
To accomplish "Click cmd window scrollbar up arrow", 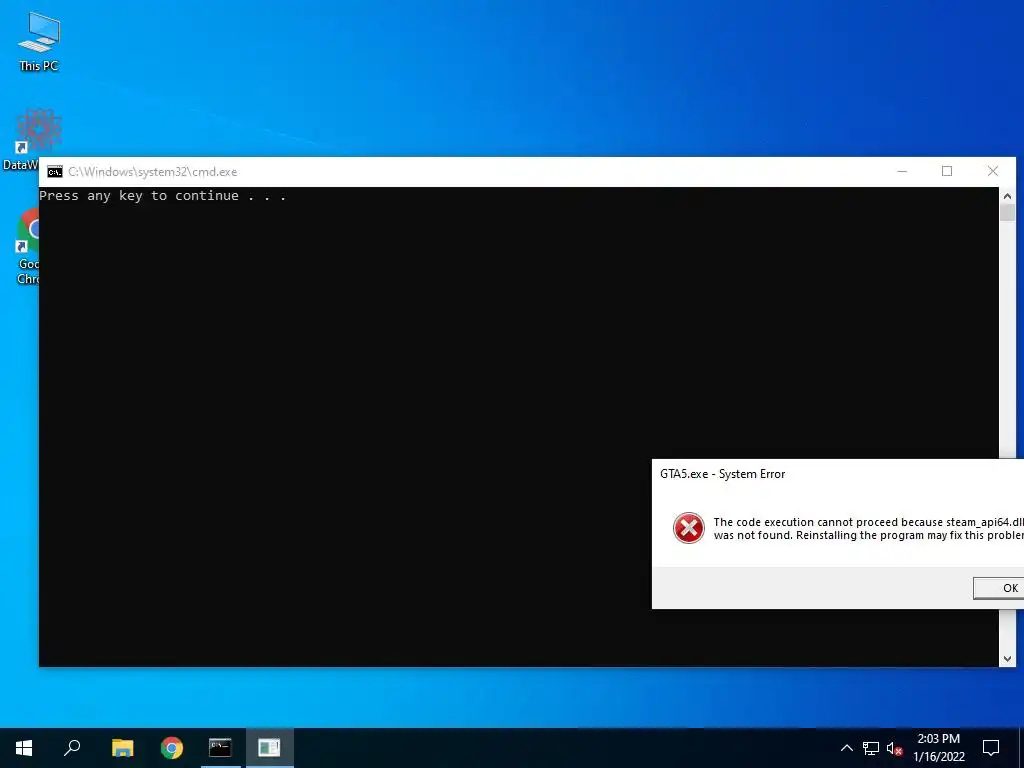I will [1007, 196].
